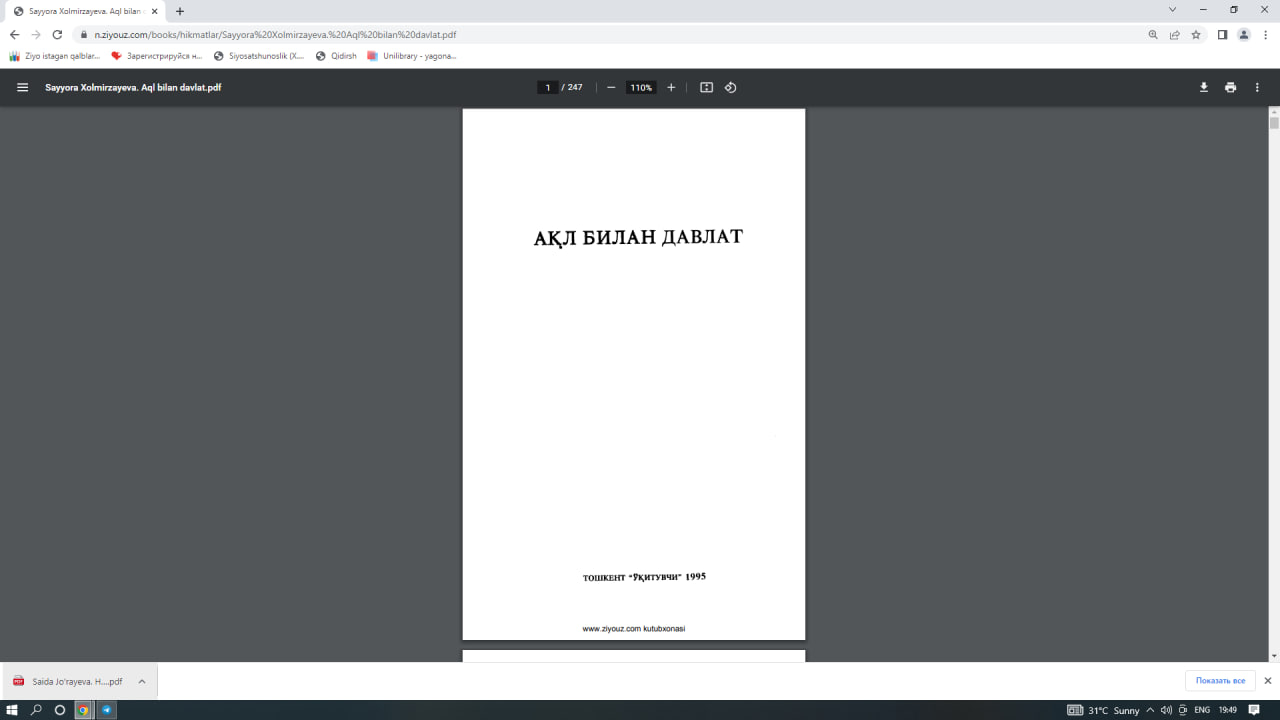The width and height of the screenshot is (1280, 720).
Task: Select the fit-to-page view control
Action: click(x=706, y=87)
